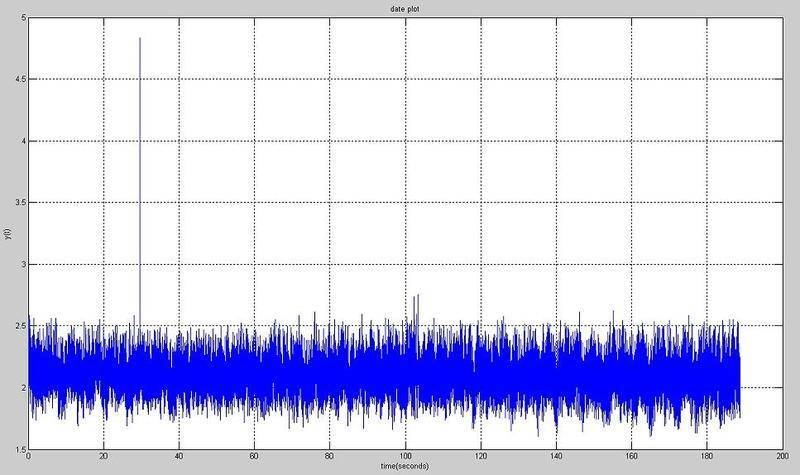Click x-axis tick label 80
Viewport: 800px width, 475px height.
pyautogui.click(x=330, y=456)
